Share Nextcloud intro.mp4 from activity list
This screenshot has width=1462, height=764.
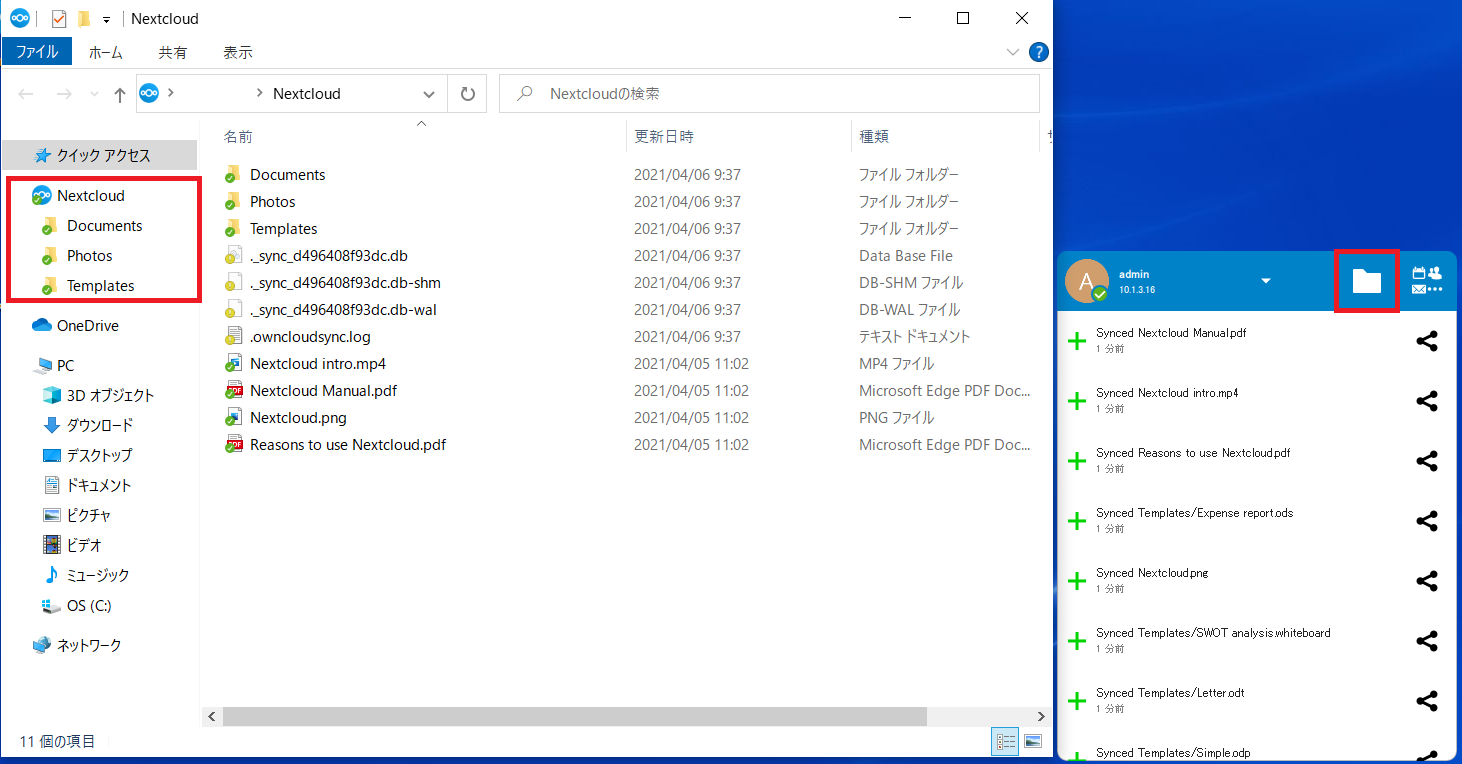click(1427, 401)
